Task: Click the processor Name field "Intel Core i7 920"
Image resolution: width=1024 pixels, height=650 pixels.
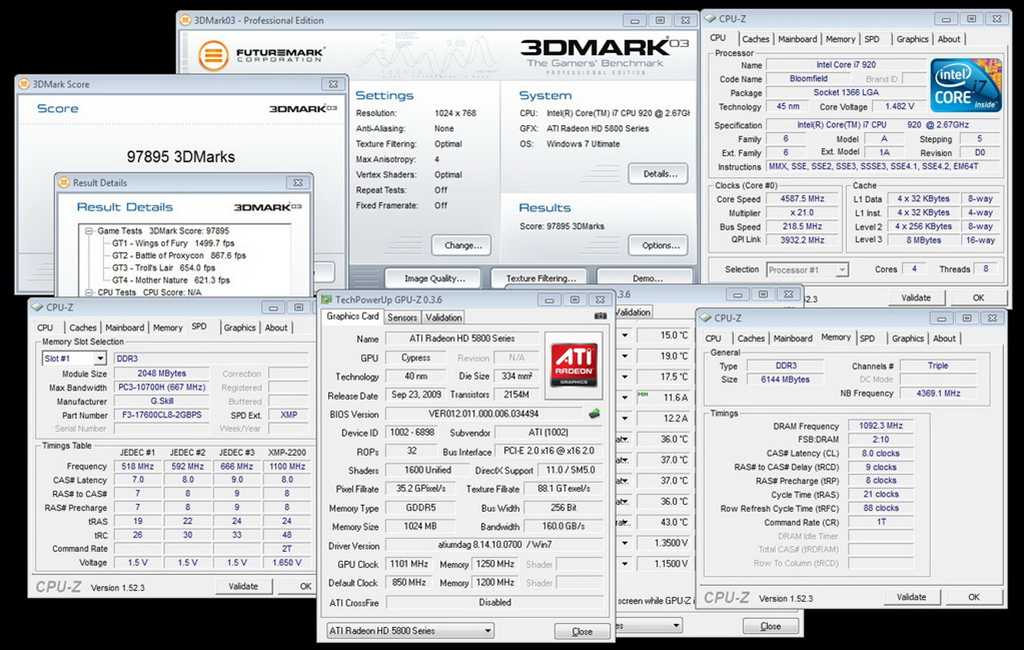Action: point(846,65)
